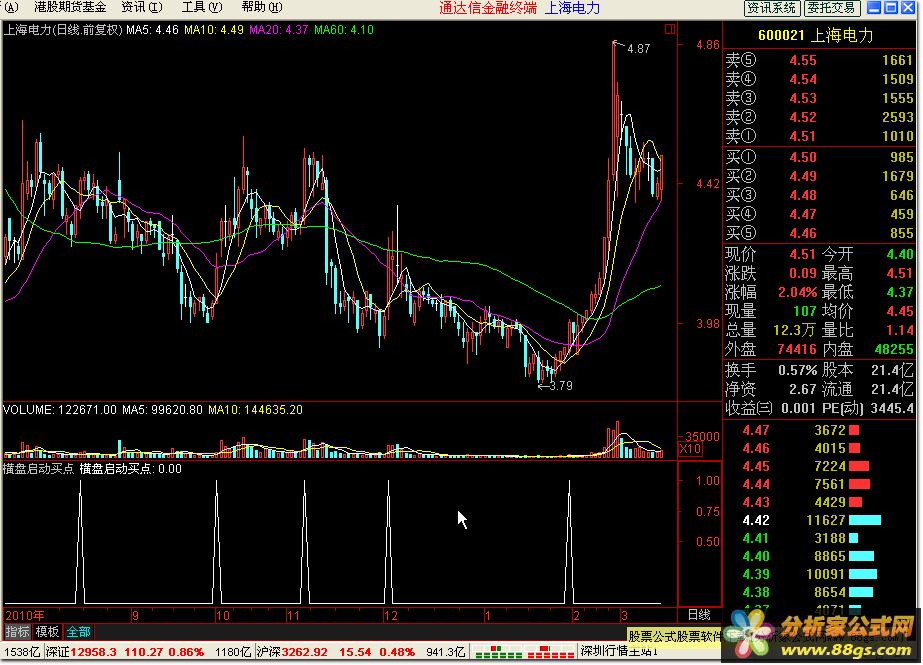Screen dimensions: 923x665
Task: Click the 深证 12958.3 index status entry
Action: (x=124, y=652)
